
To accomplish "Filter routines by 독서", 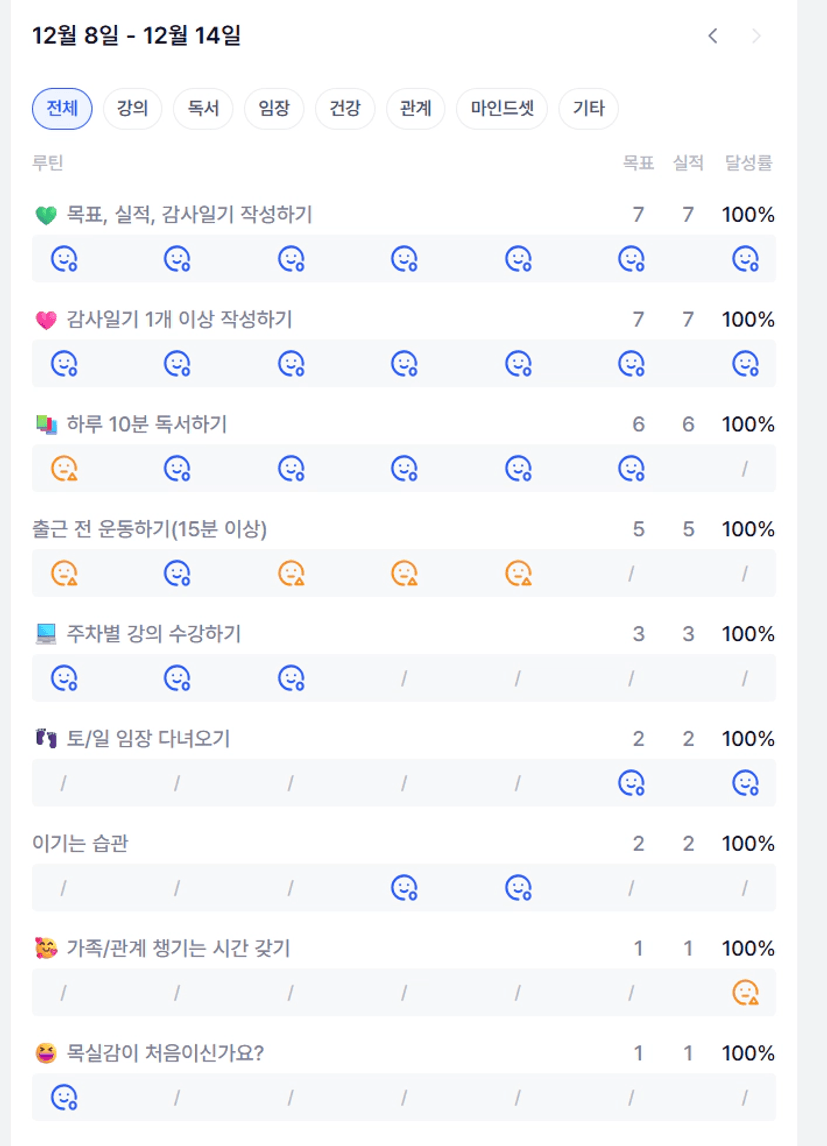I will point(203,109).
